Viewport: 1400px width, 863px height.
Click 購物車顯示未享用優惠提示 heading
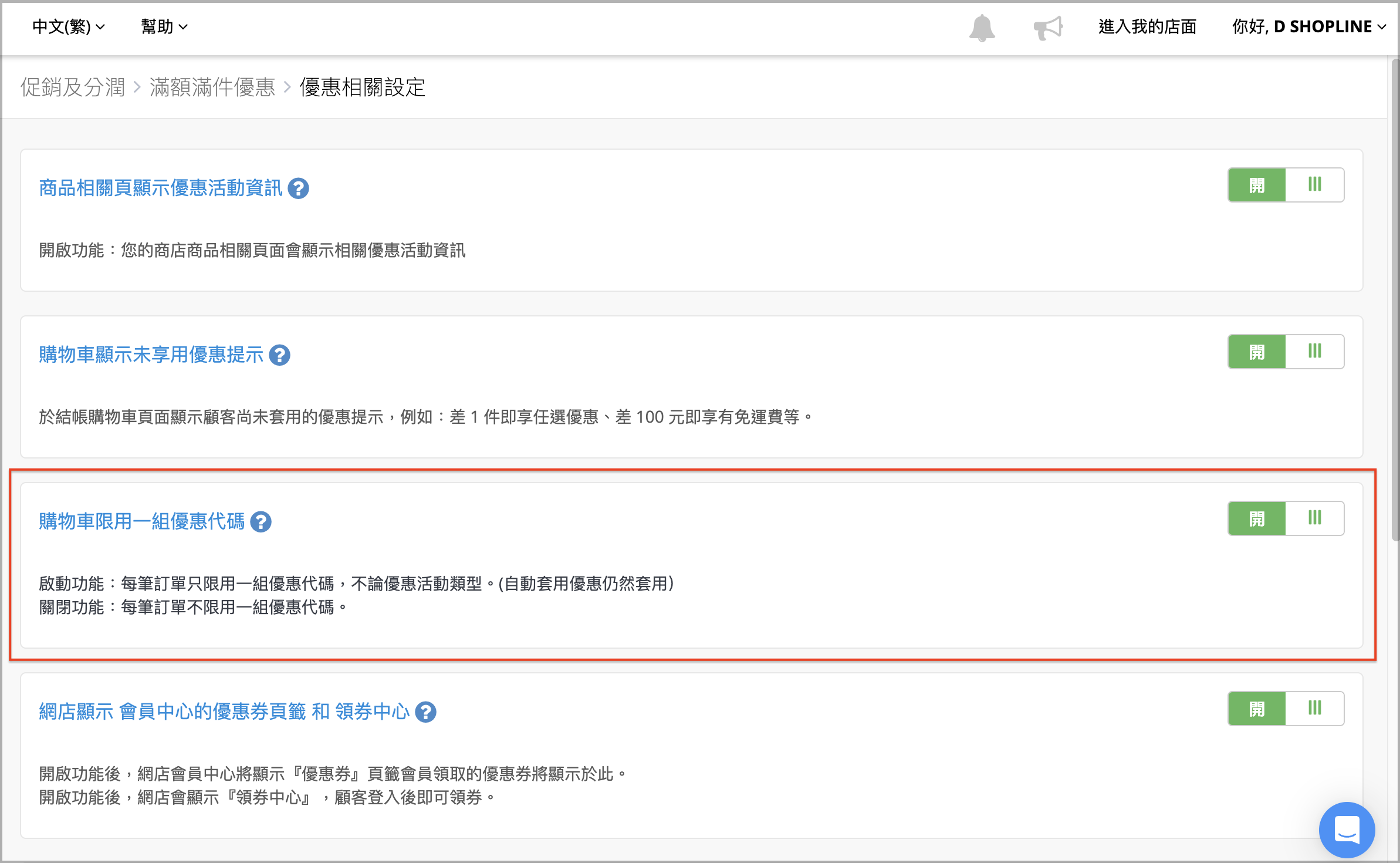[x=151, y=355]
